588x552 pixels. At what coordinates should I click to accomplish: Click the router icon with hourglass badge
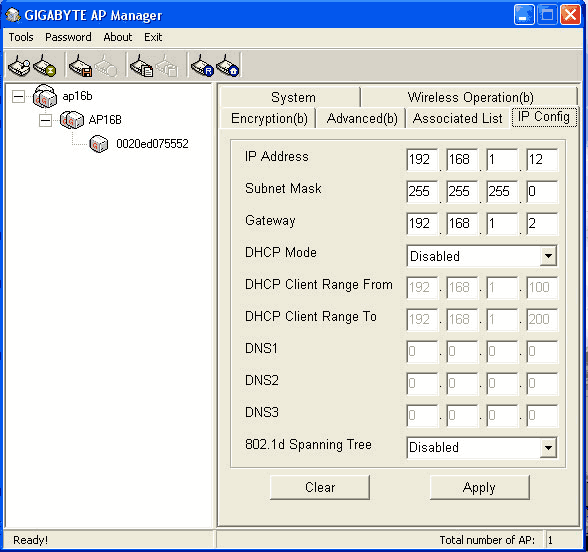(x=45, y=66)
